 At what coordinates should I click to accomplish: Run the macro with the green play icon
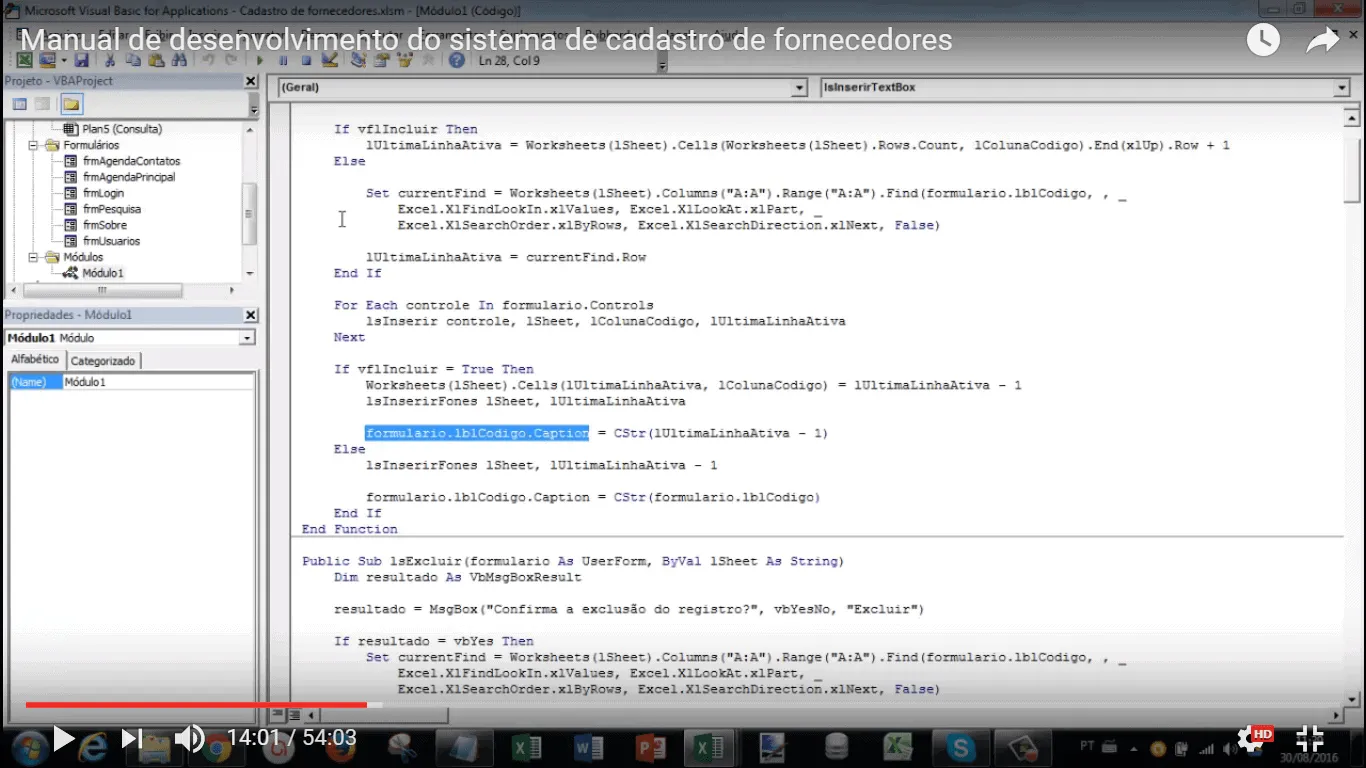pyautogui.click(x=260, y=61)
